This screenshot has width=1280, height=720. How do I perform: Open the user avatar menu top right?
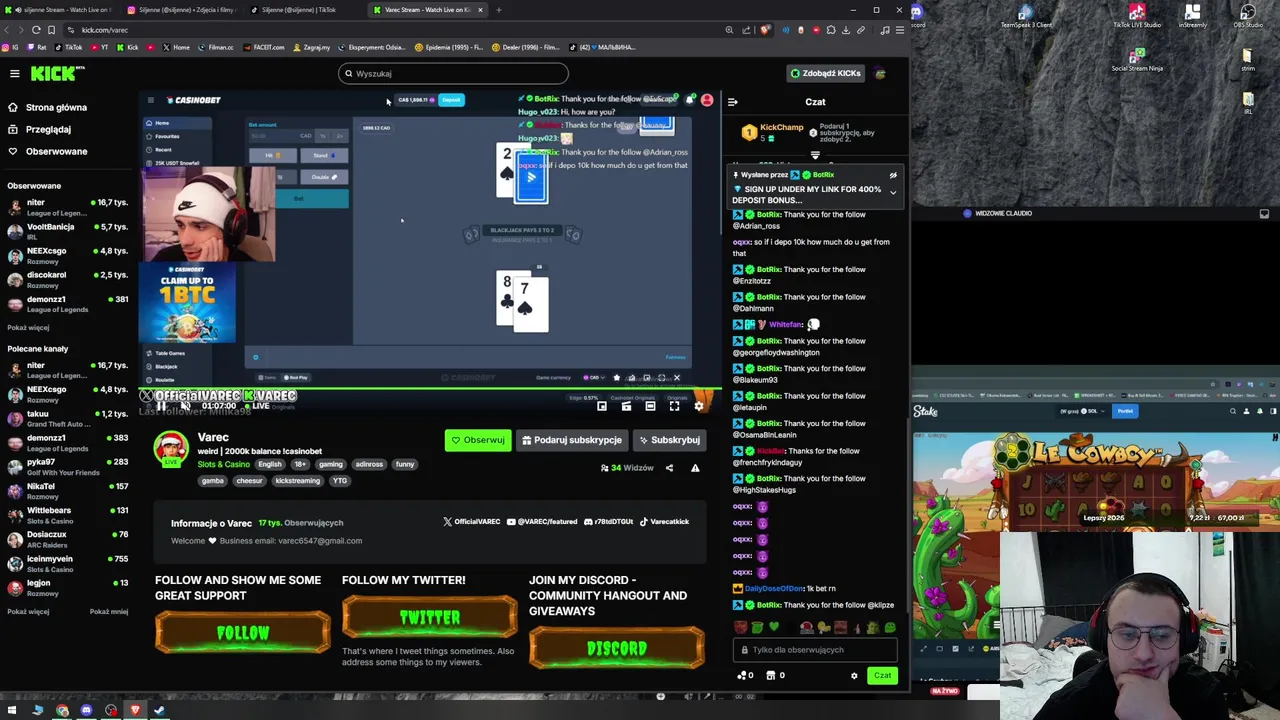(x=880, y=73)
